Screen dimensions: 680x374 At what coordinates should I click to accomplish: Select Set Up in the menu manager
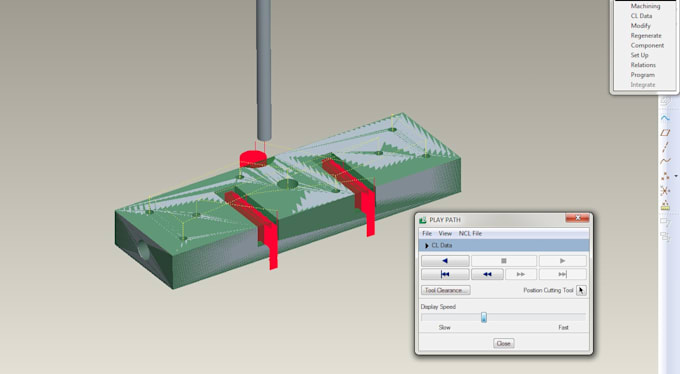(x=639, y=55)
